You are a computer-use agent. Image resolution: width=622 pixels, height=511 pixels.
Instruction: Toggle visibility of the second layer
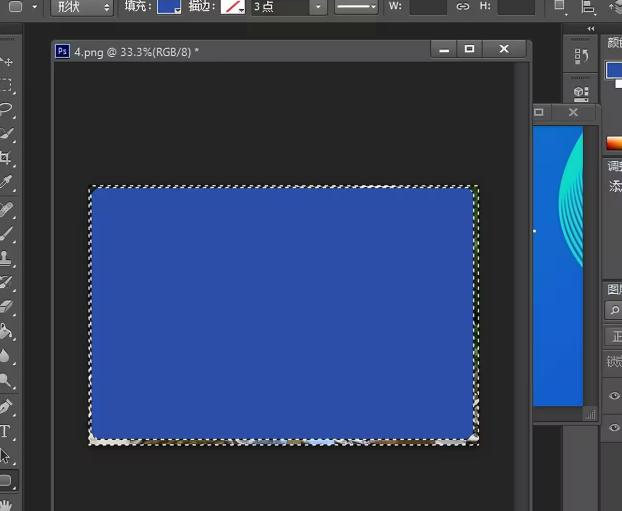click(615, 427)
